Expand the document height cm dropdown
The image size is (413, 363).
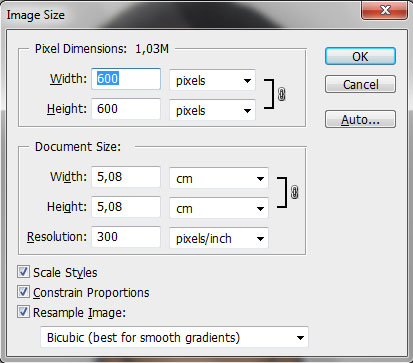click(x=219, y=208)
